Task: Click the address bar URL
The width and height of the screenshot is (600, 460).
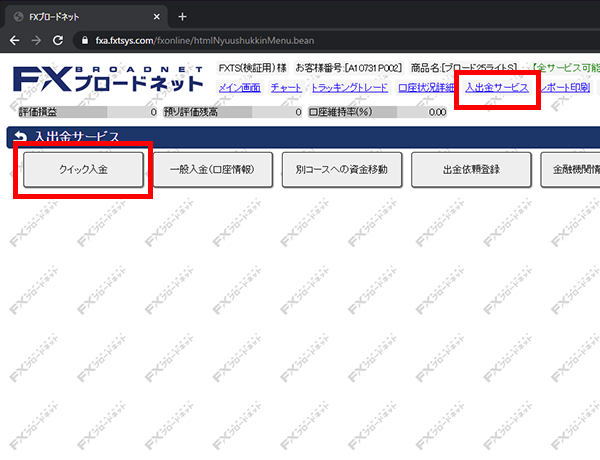Action: coord(205,41)
